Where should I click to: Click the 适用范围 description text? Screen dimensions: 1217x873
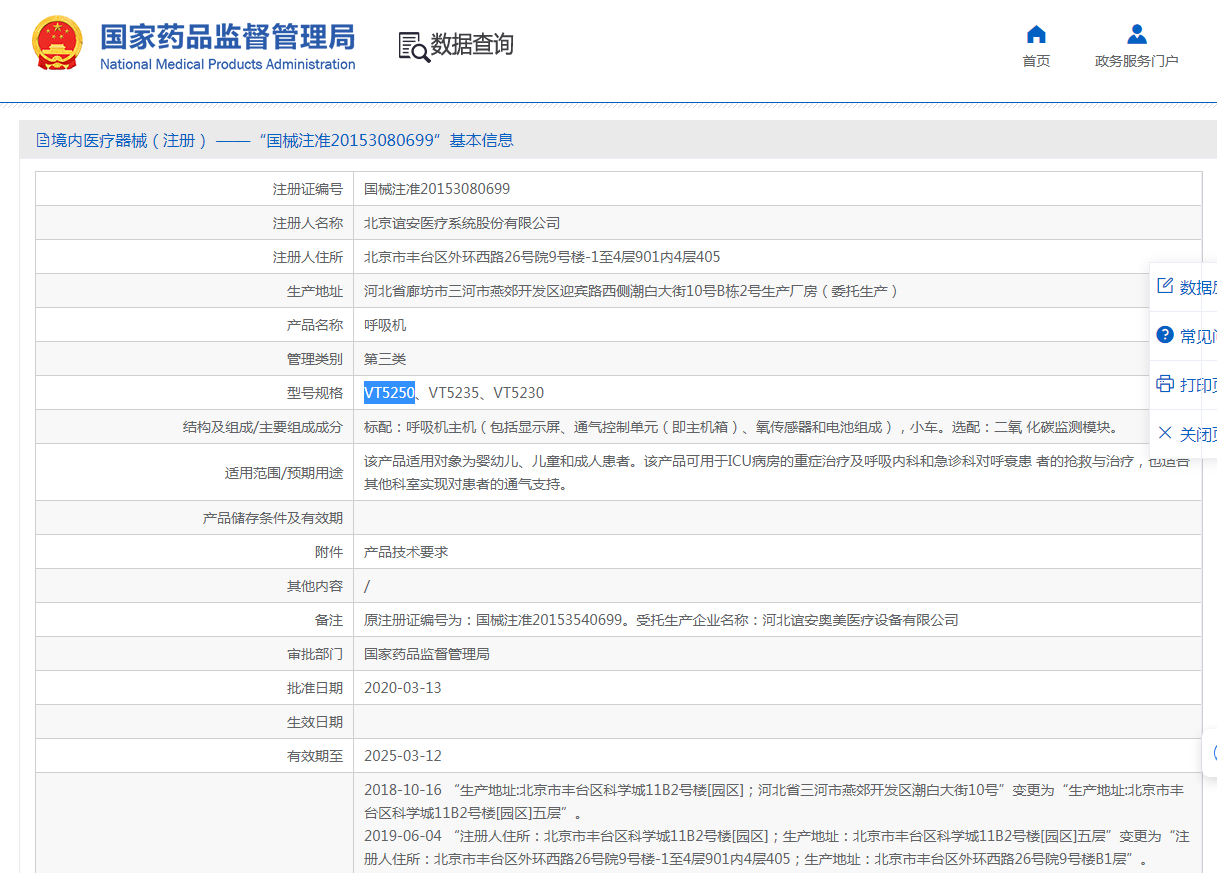pyautogui.click(x=777, y=473)
